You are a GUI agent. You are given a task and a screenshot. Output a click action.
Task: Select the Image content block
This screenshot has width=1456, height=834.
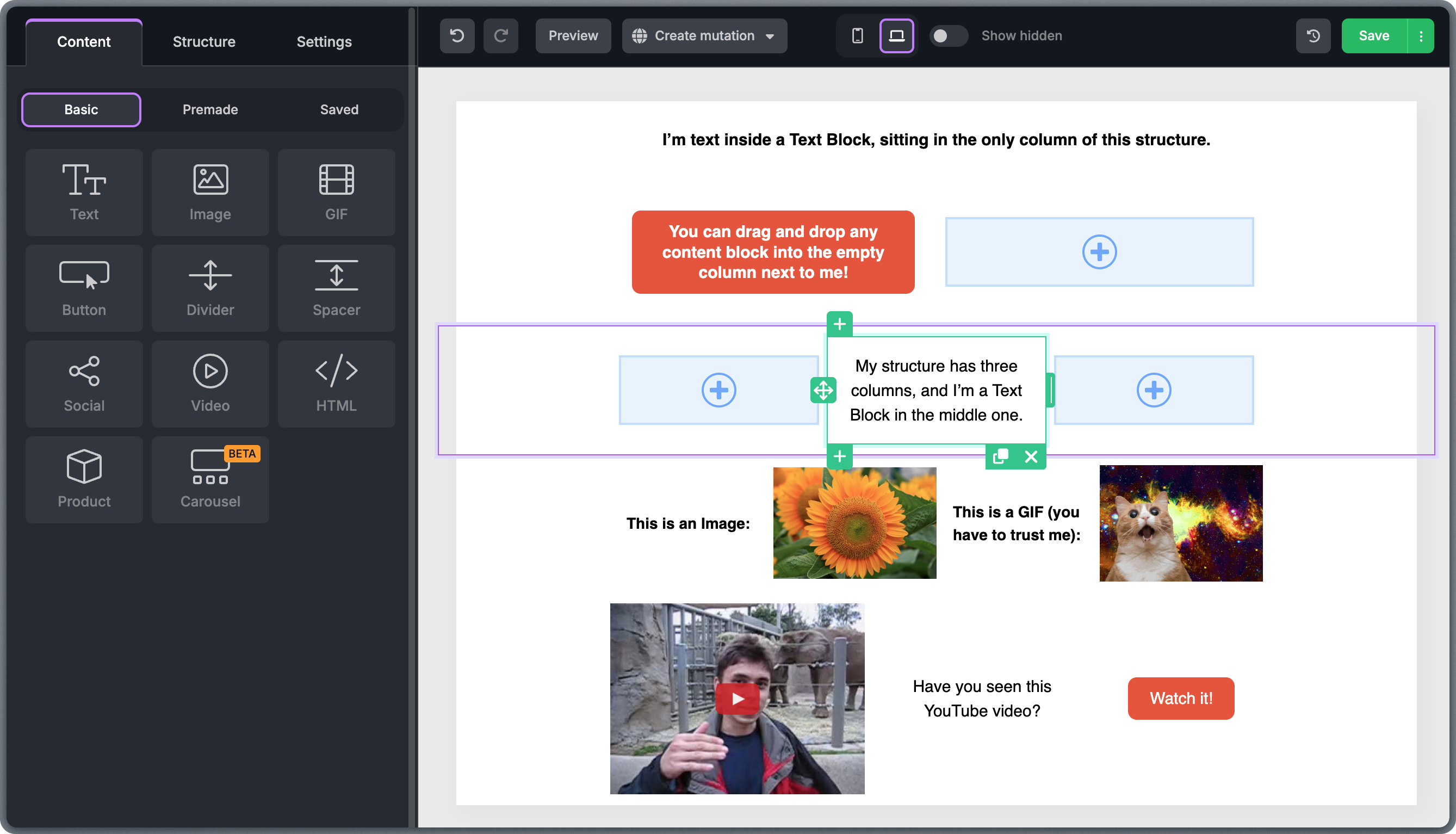[210, 193]
